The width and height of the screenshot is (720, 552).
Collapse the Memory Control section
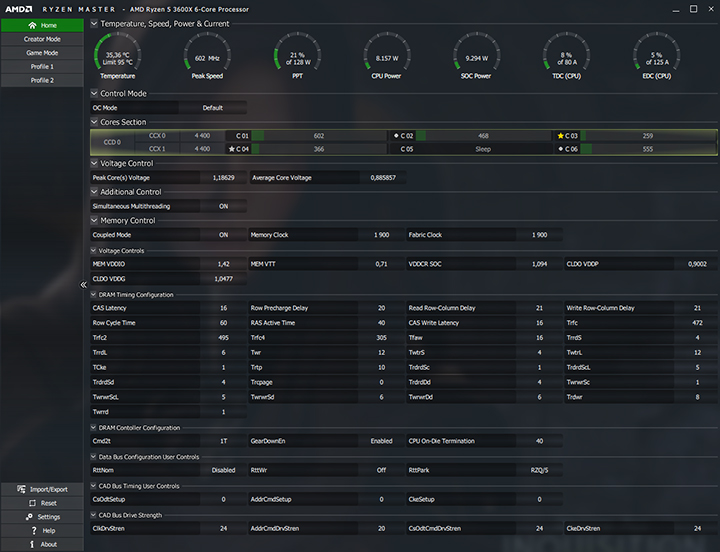coord(94,220)
